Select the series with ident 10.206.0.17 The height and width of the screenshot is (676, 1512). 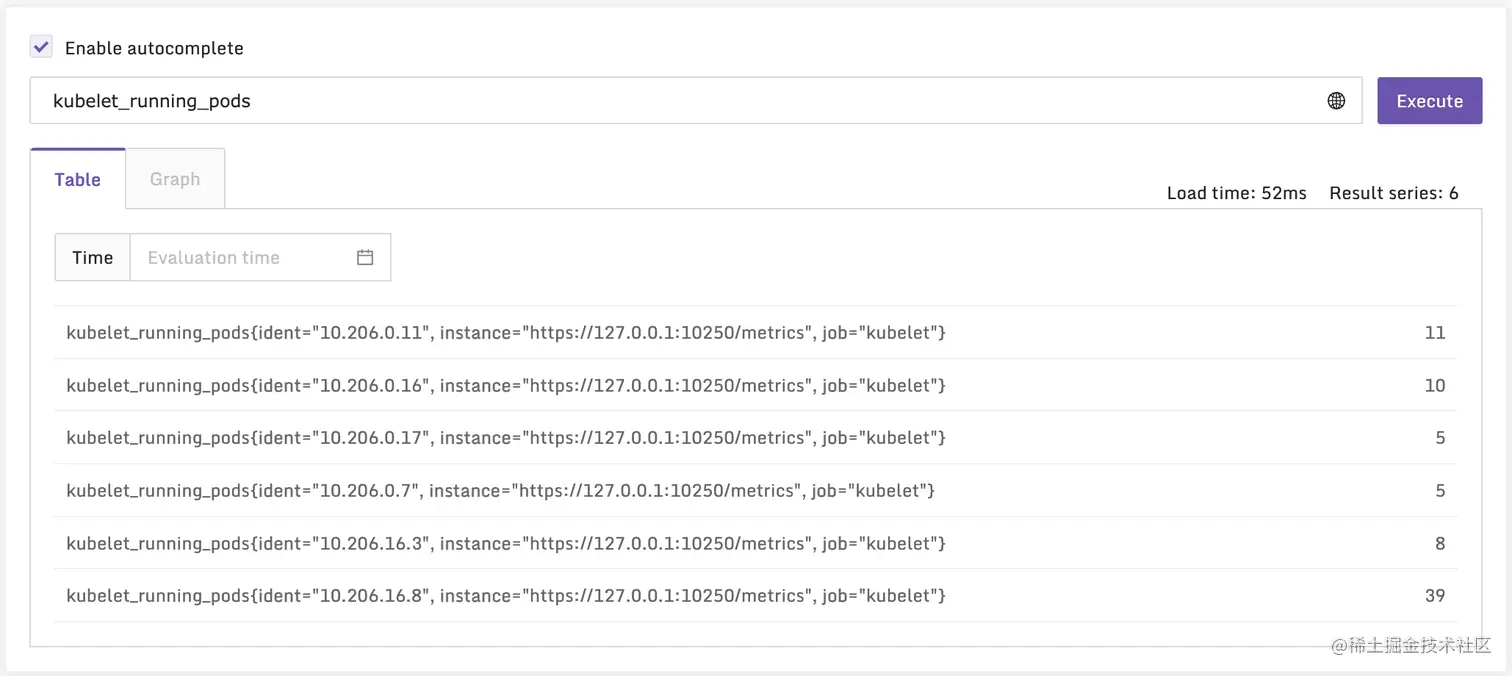506,438
